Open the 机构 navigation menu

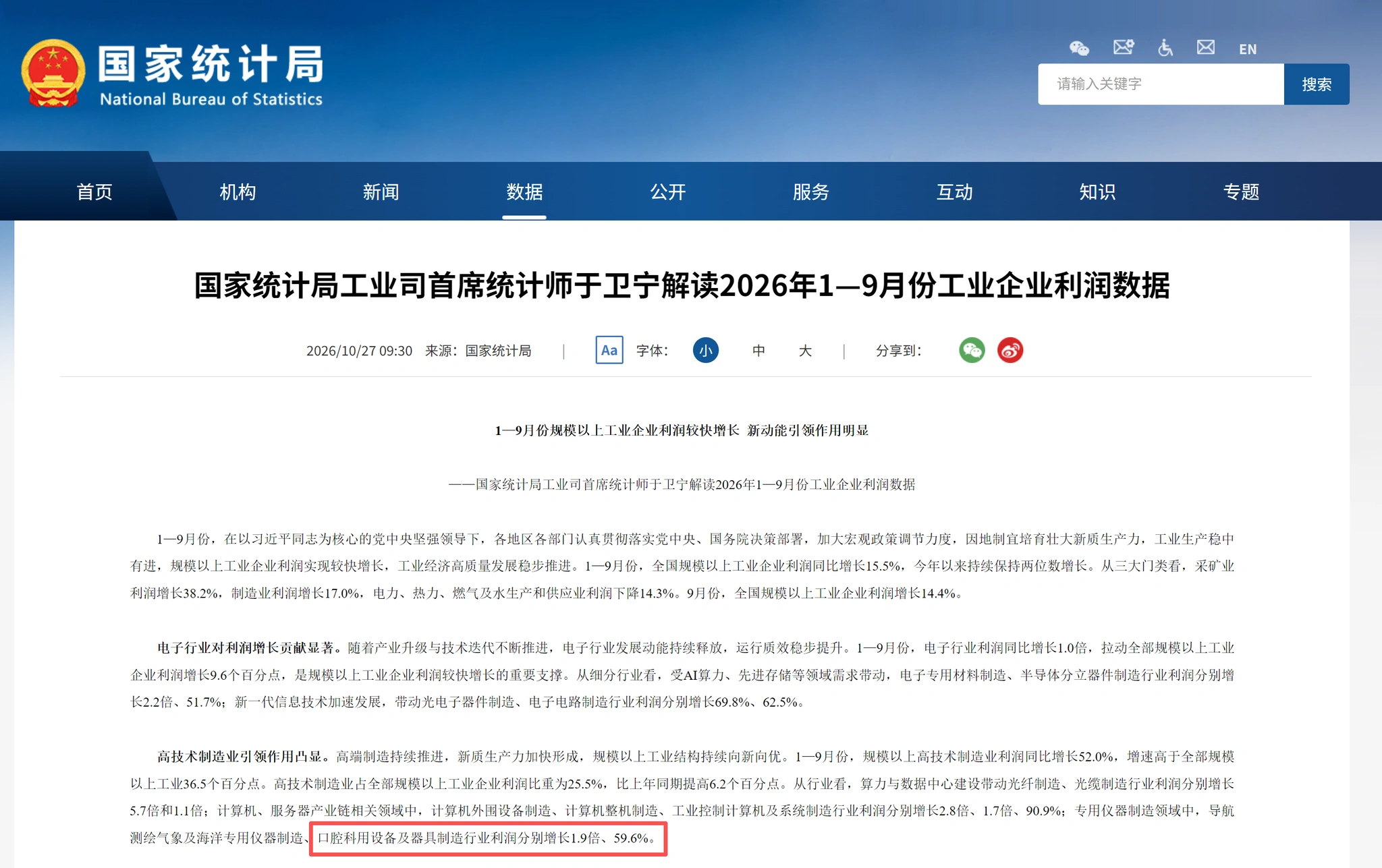pyautogui.click(x=238, y=192)
